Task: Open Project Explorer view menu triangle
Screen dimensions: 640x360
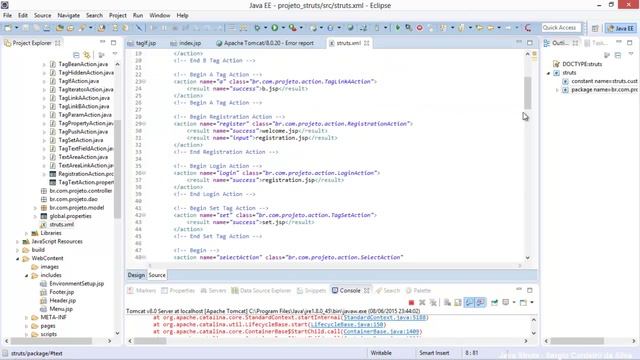Action: tap(115, 54)
